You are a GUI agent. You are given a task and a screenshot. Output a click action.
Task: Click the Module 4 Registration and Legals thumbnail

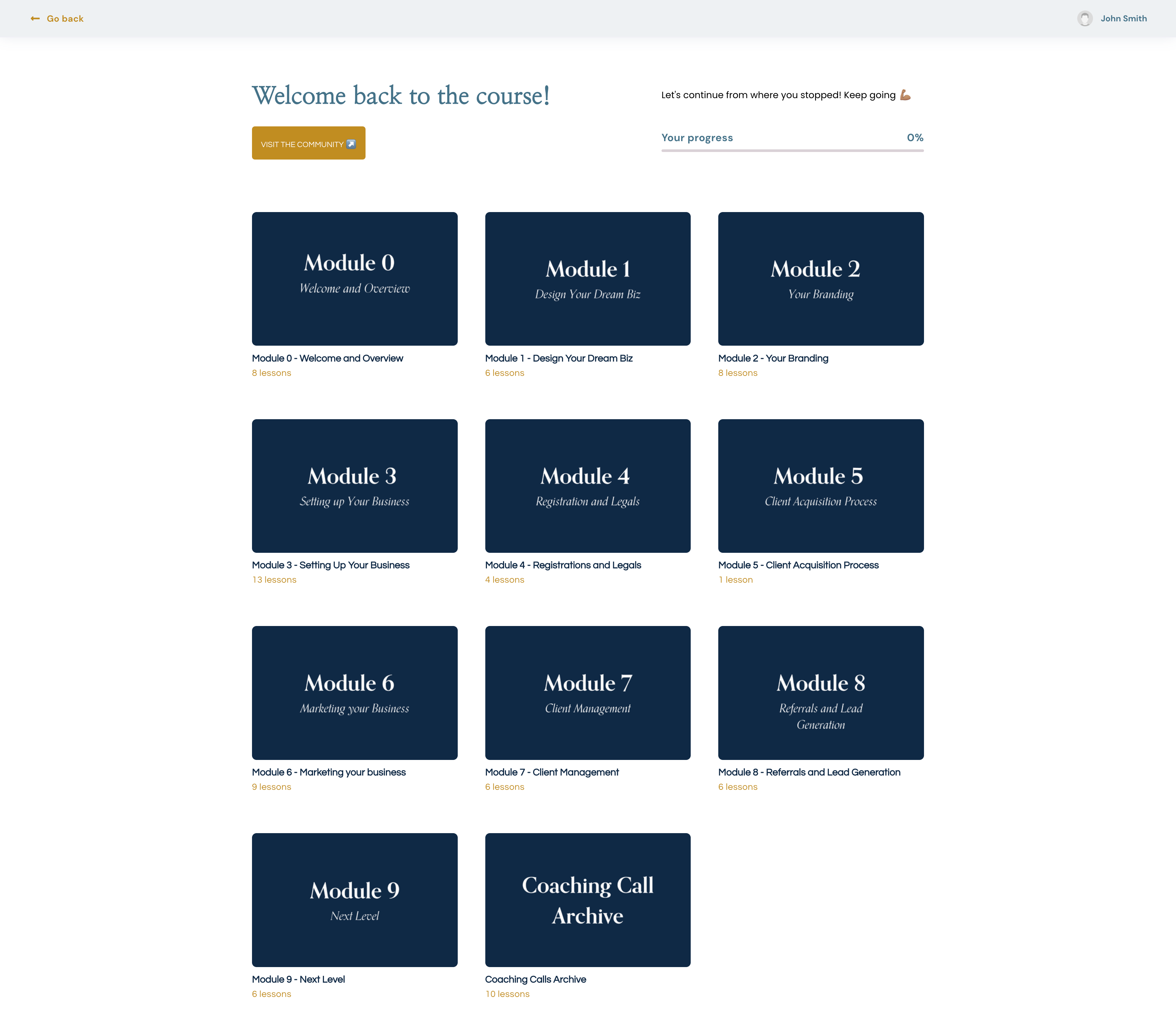click(587, 486)
